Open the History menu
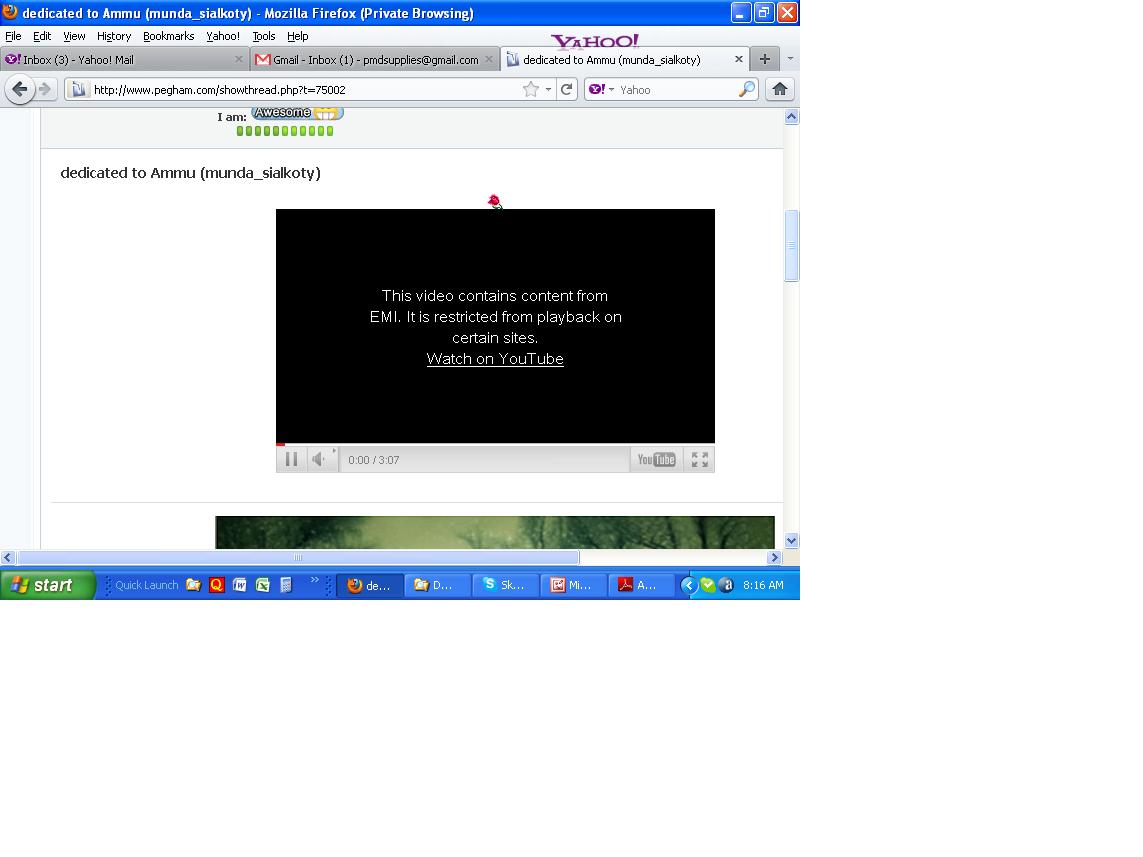Screen dimensions: 1143x857 [114, 36]
